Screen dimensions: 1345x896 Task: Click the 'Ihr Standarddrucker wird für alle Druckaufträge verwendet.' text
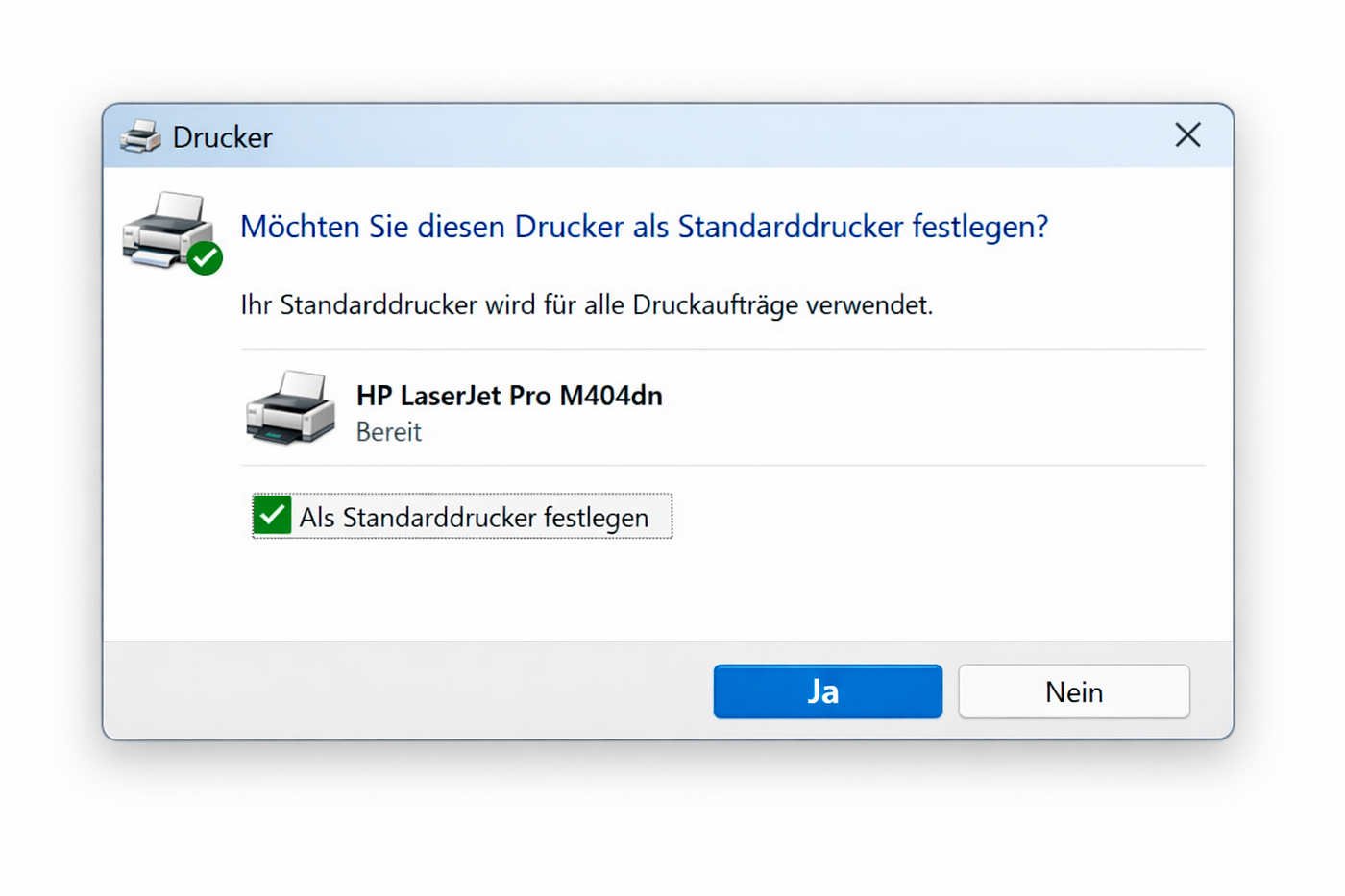[x=586, y=305]
